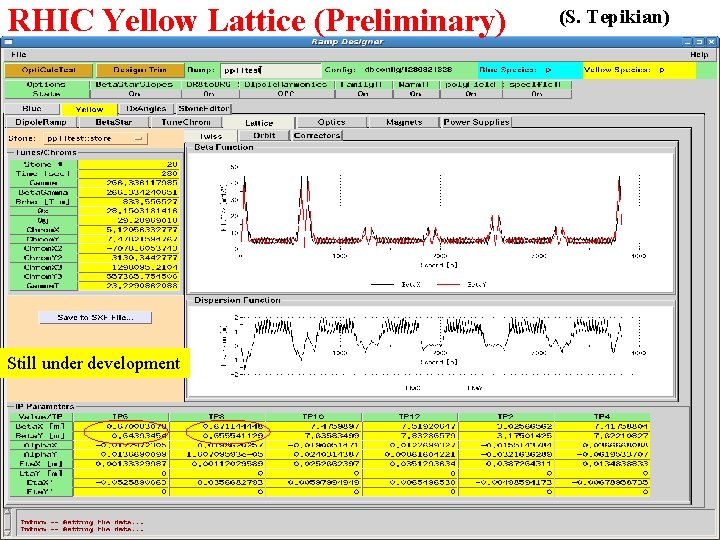Click the IP4 column header
The width and height of the screenshot is (720, 540).
click(x=602, y=417)
